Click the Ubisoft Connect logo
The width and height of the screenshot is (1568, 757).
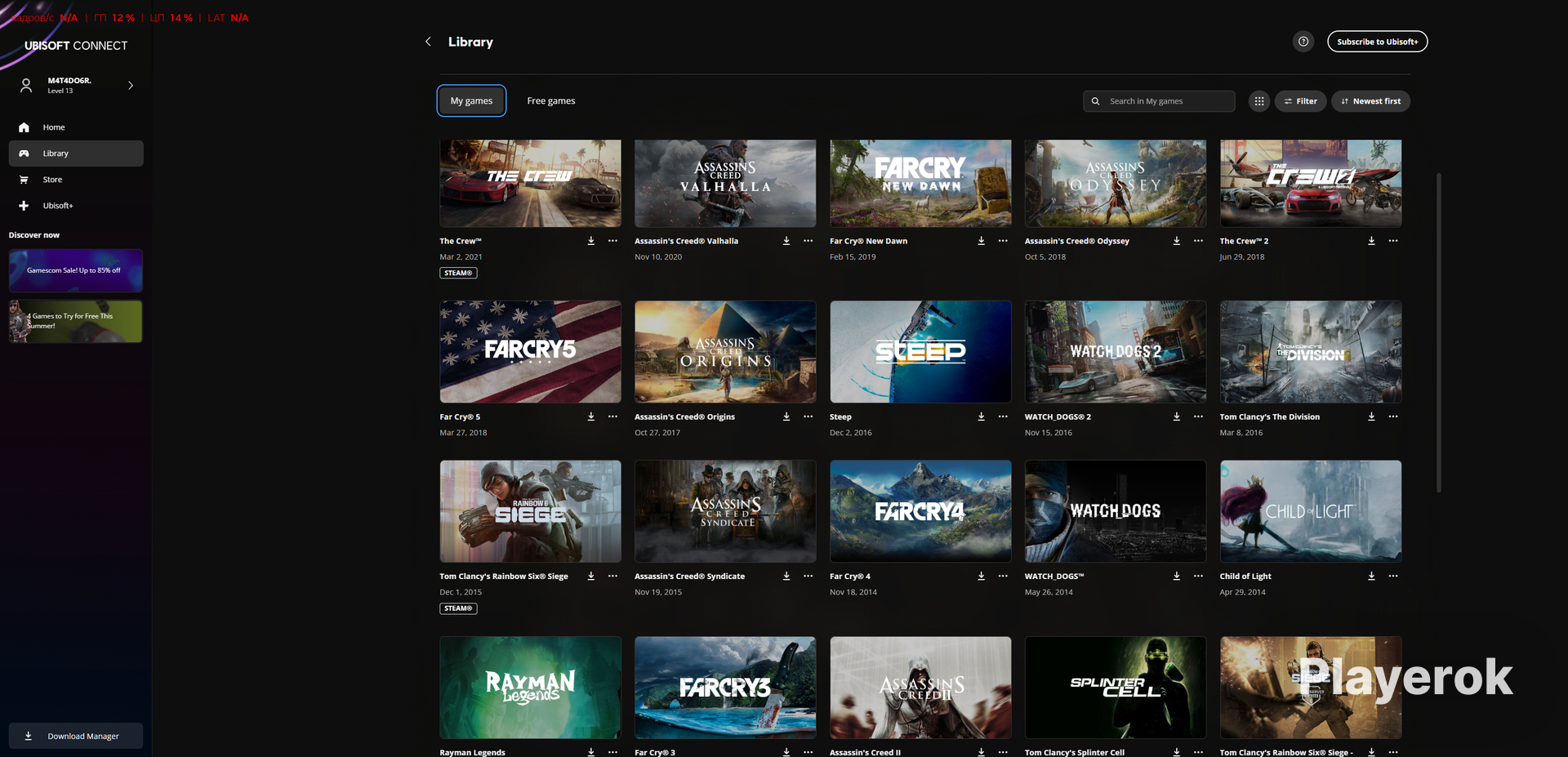pos(75,46)
